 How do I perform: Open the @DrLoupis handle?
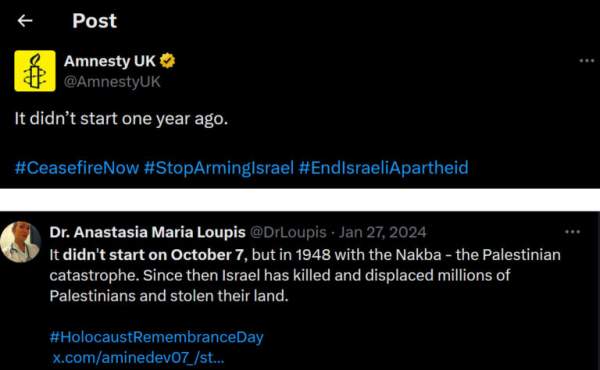point(288,232)
